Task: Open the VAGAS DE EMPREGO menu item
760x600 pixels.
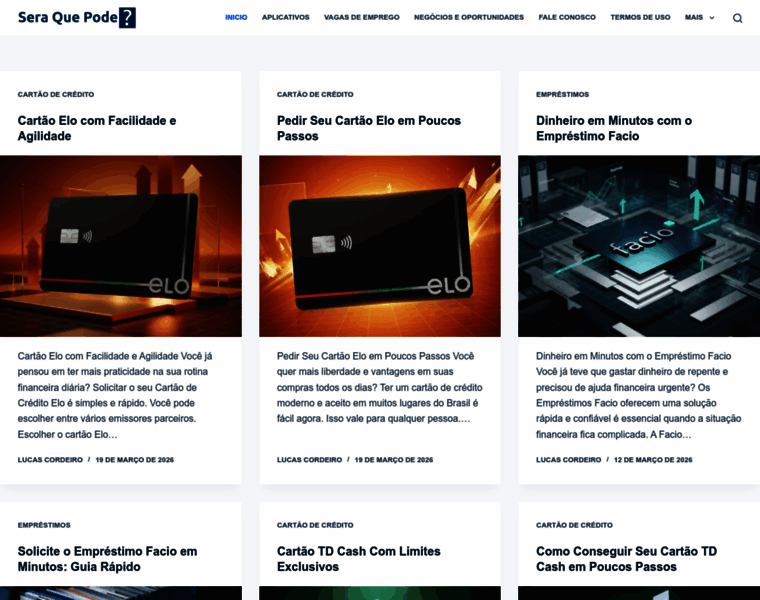Action: pyautogui.click(x=362, y=17)
